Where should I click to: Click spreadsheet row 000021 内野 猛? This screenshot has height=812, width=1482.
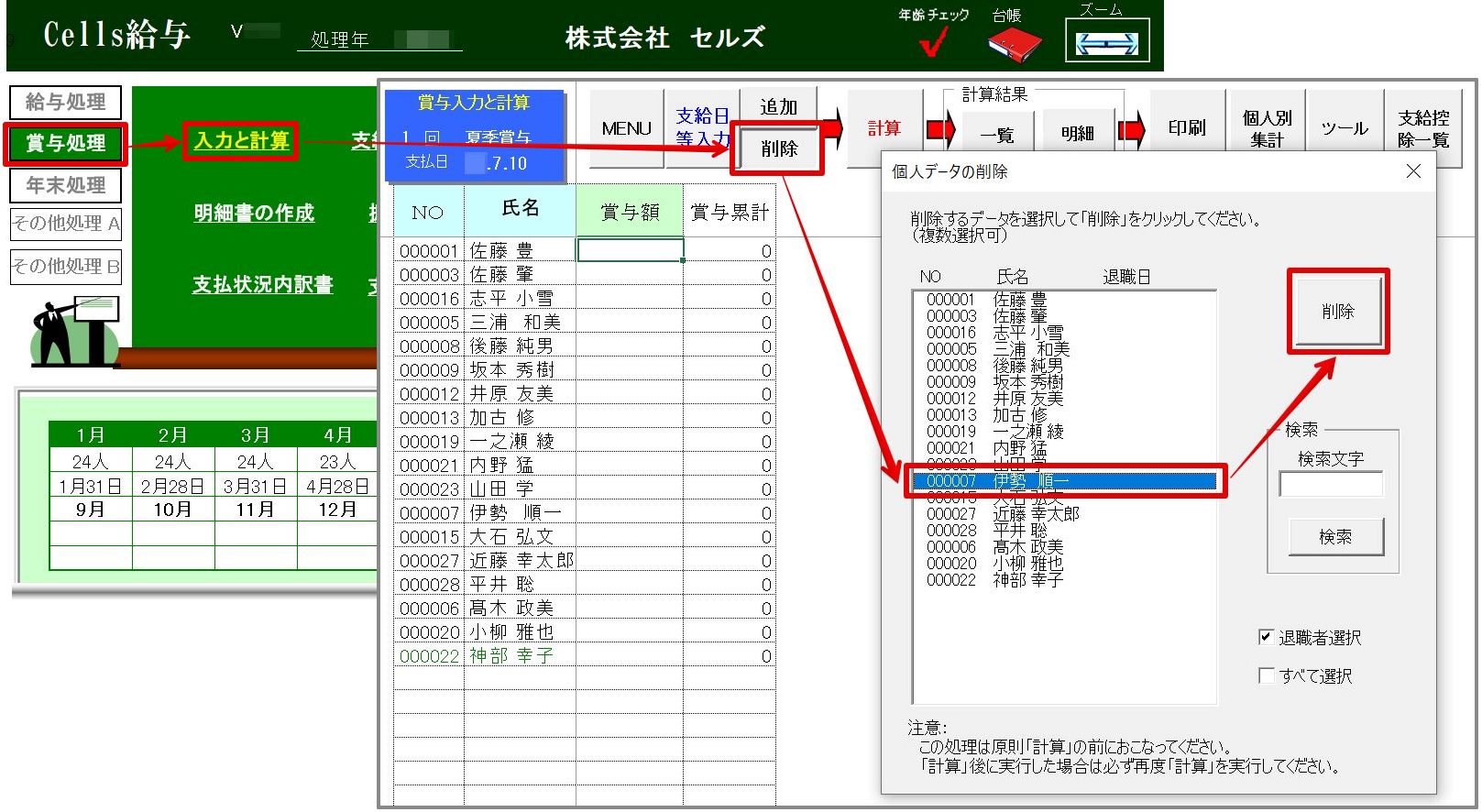coord(585,465)
